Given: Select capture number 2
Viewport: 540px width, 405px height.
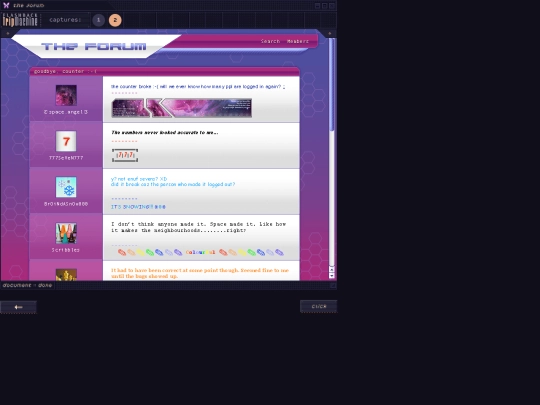Looking at the screenshot, I should tap(115, 20).
